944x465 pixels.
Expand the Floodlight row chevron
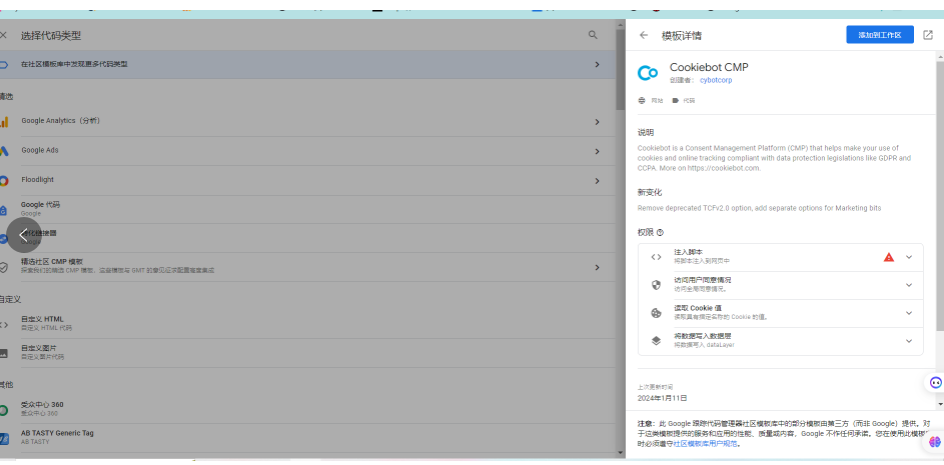point(597,181)
